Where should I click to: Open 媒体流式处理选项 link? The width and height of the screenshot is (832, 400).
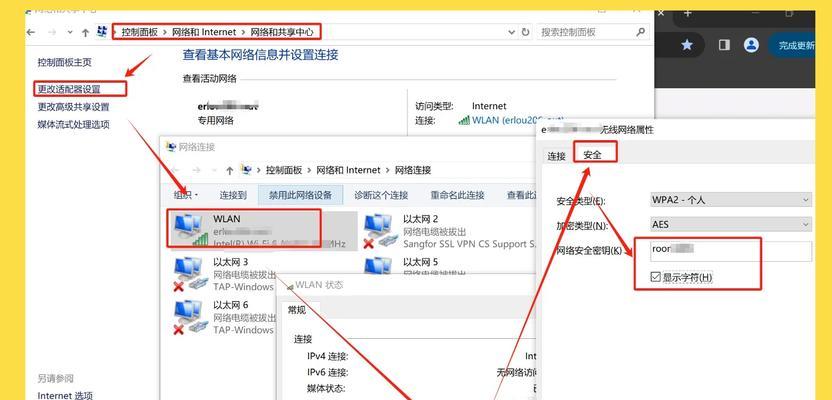73,125
